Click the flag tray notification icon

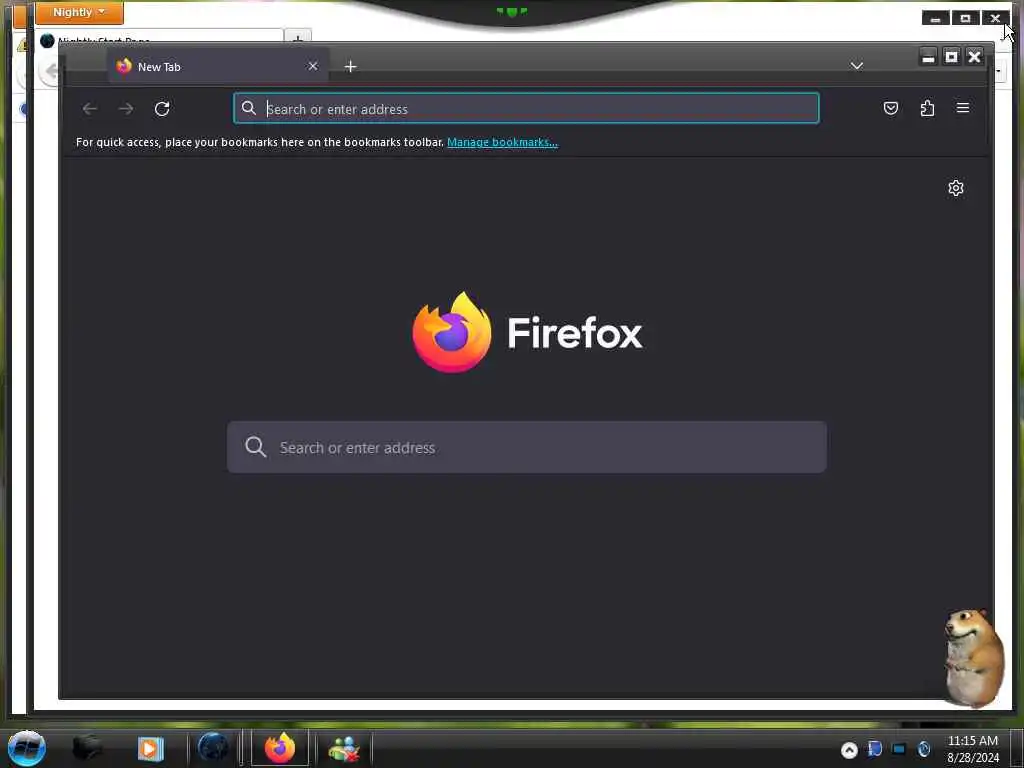pos(874,748)
